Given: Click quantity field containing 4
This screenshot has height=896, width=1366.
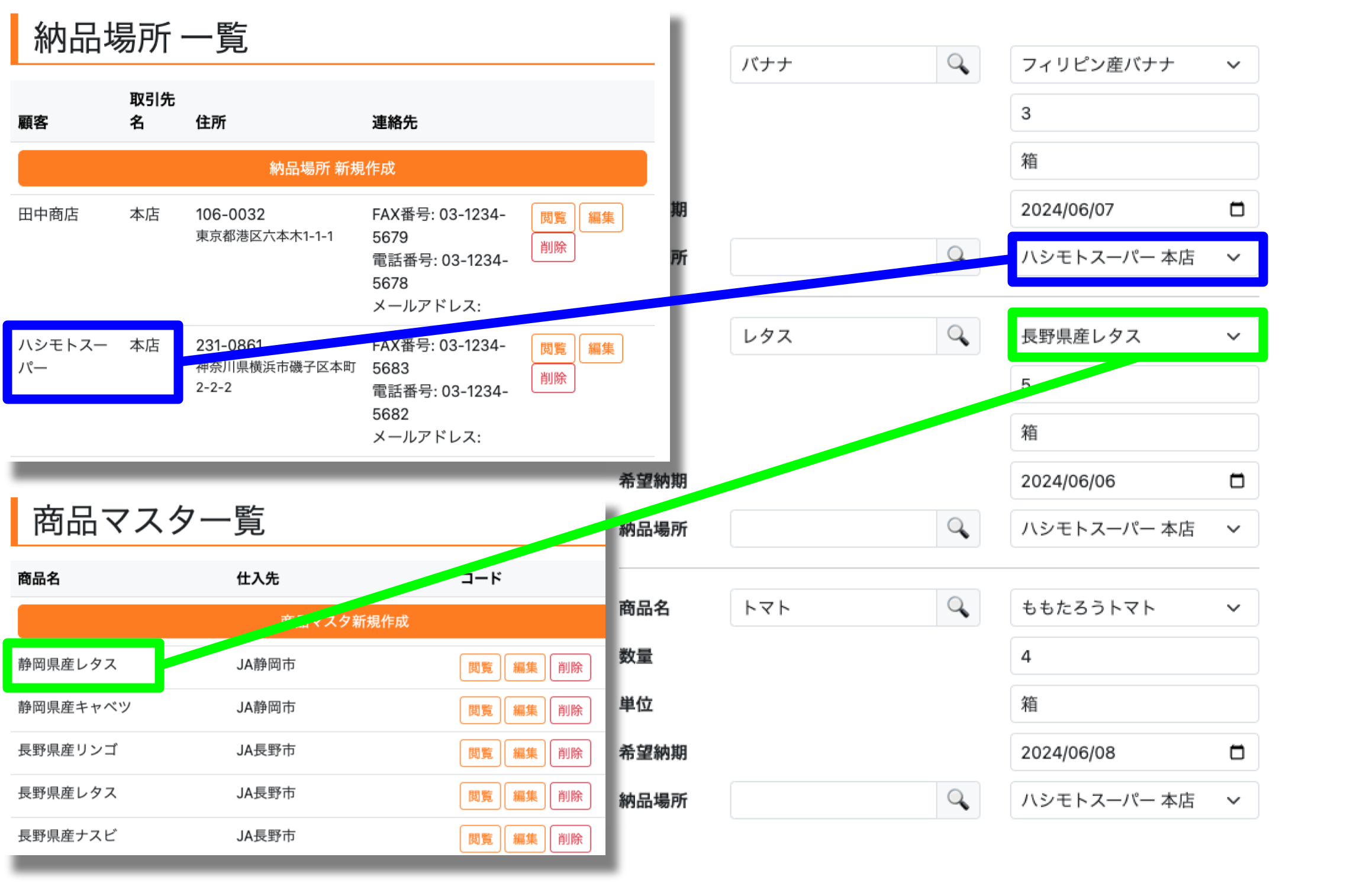Looking at the screenshot, I should [x=1133, y=656].
